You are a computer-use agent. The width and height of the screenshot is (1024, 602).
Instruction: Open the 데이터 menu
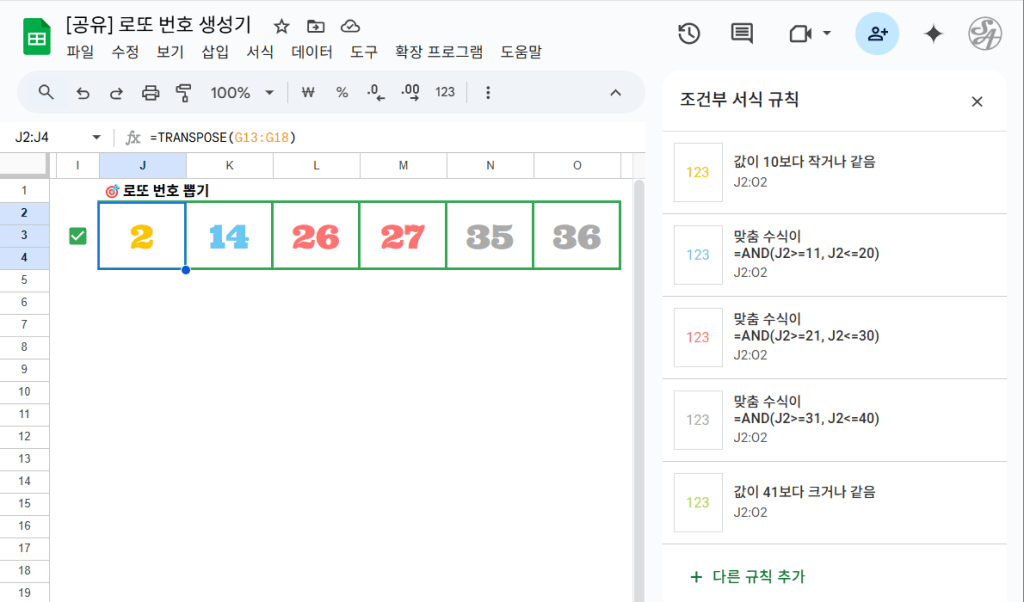coord(311,51)
